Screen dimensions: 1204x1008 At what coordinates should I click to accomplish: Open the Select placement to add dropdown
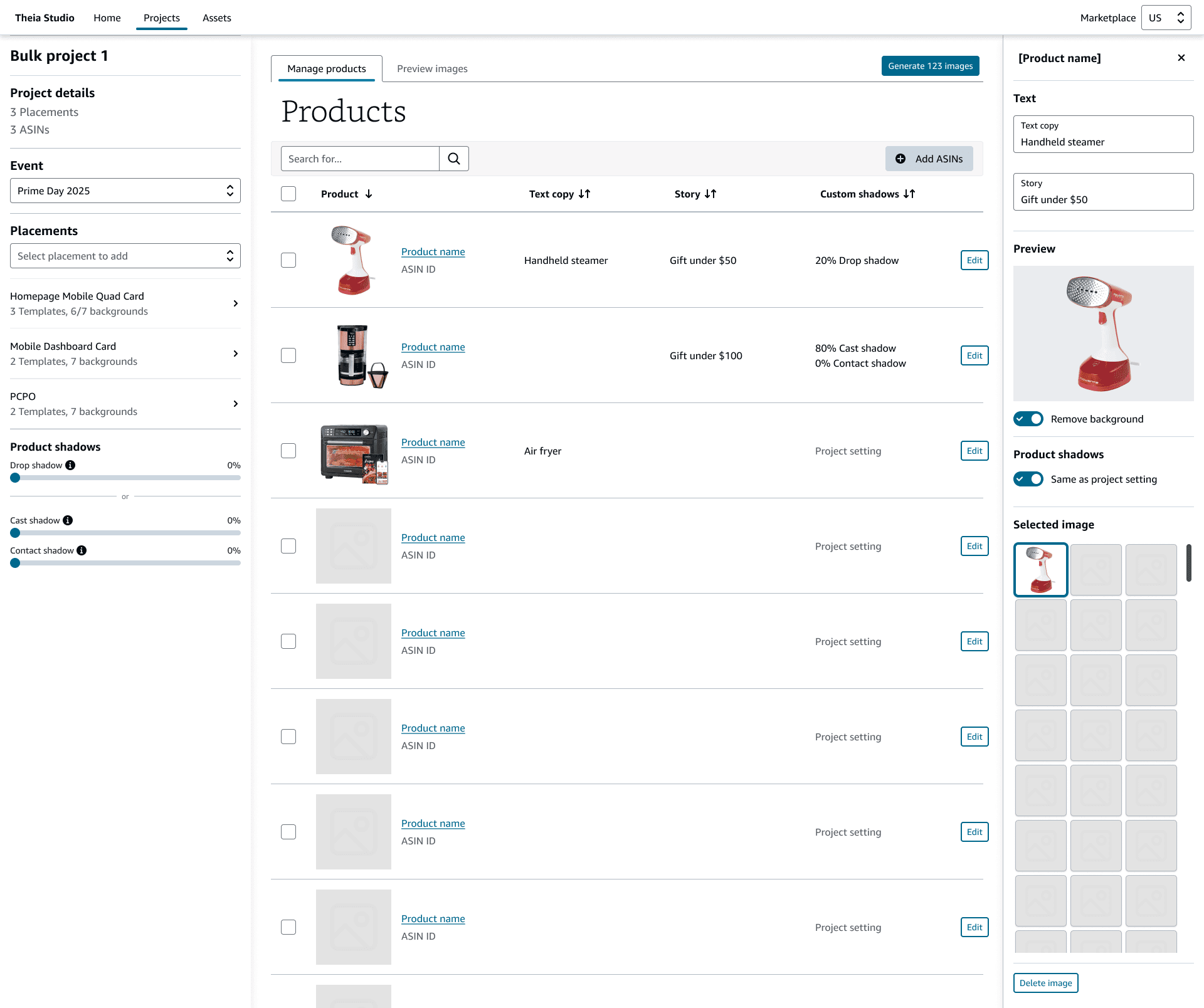pyautogui.click(x=125, y=256)
